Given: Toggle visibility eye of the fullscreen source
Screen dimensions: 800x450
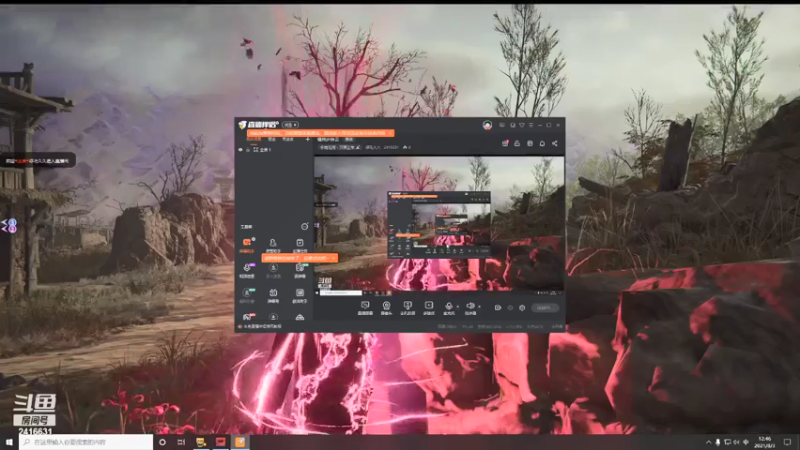Looking at the screenshot, I should coord(240,149).
